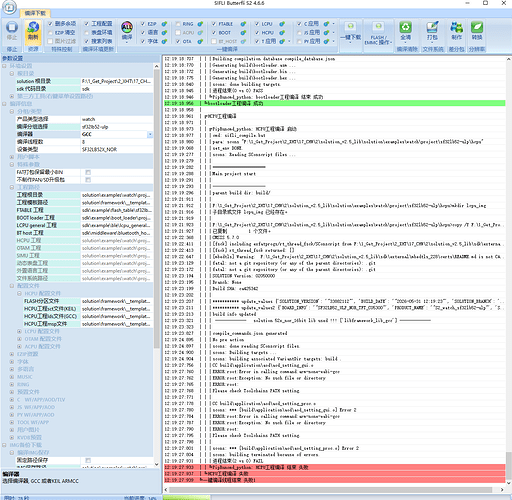Select the 设备类型 SF32LB52X_NOR row

pos(85,150)
